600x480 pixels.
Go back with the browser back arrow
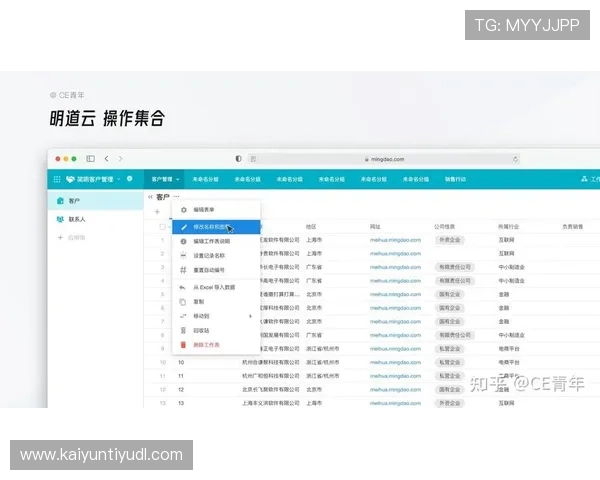pyautogui.click(x=106, y=159)
